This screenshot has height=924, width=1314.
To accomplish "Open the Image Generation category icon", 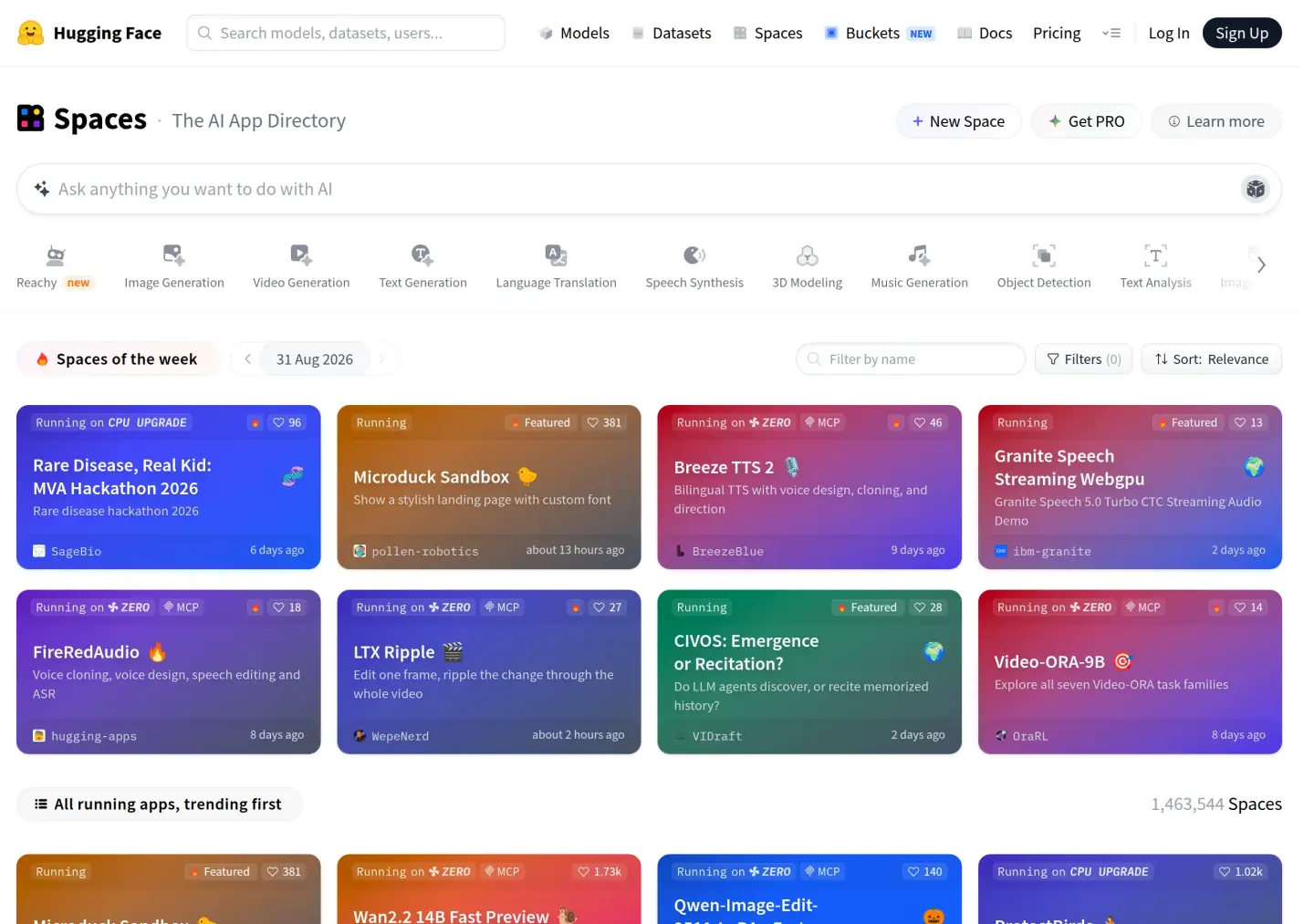I will pos(174,254).
